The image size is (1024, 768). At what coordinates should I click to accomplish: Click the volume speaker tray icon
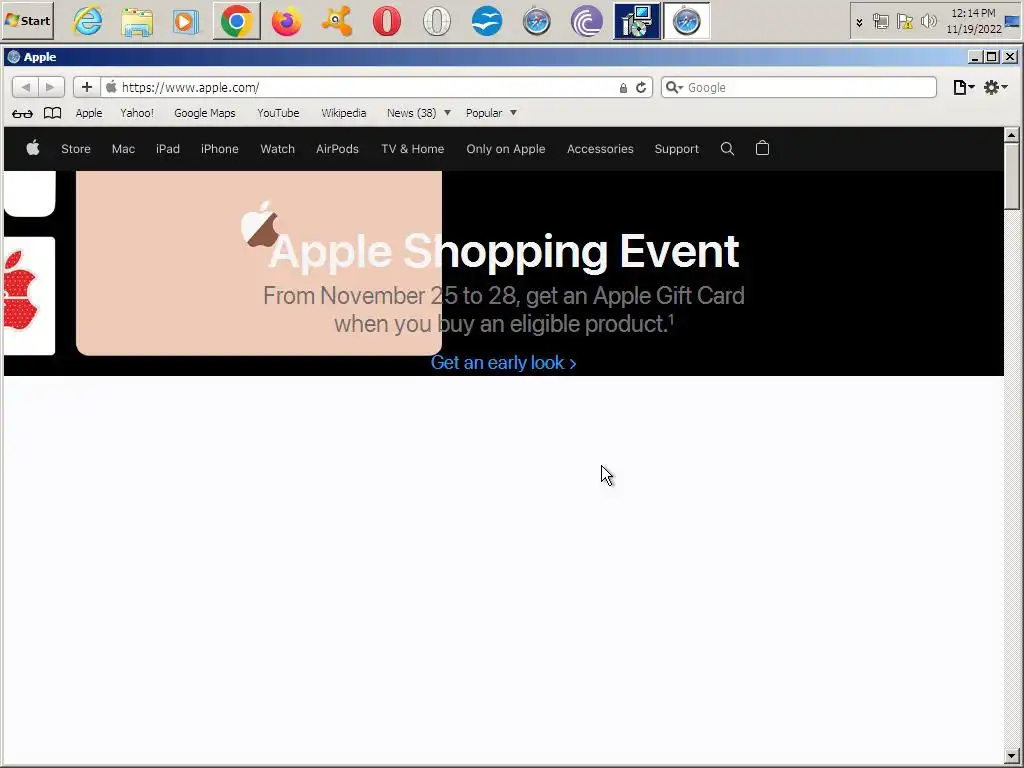point(929,22)
